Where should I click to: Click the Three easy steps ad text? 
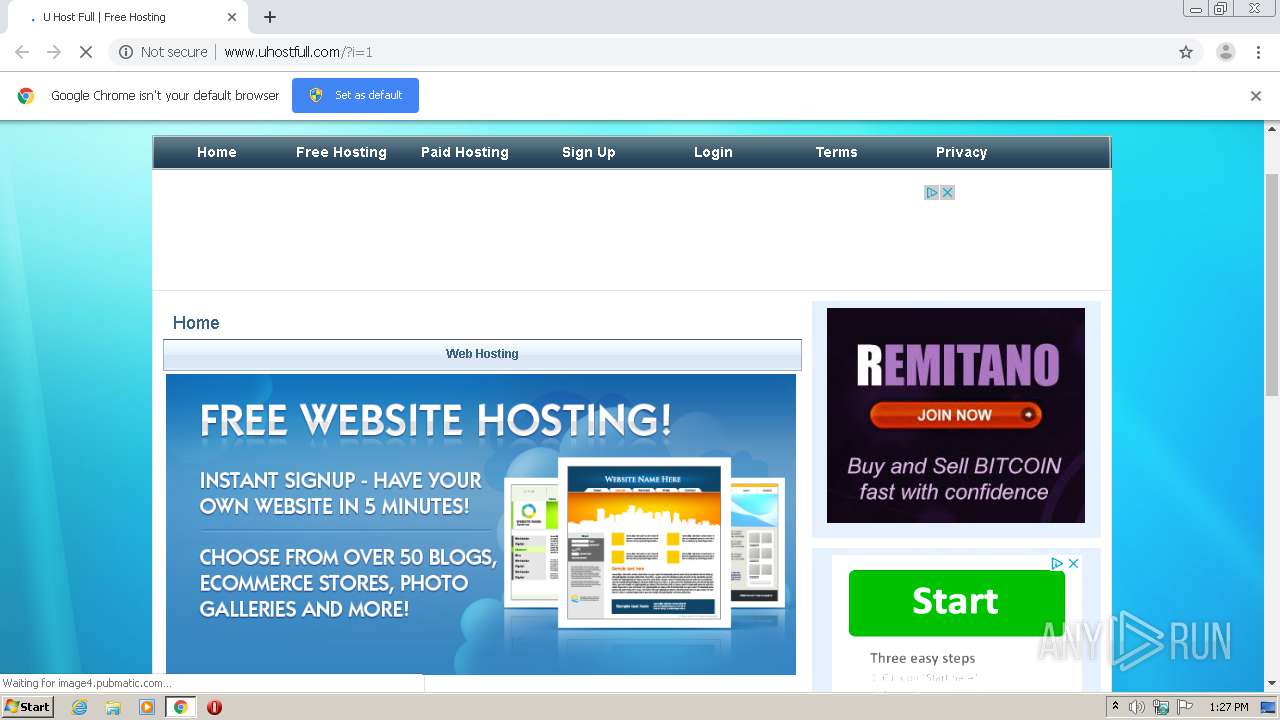tap(922, 658)
